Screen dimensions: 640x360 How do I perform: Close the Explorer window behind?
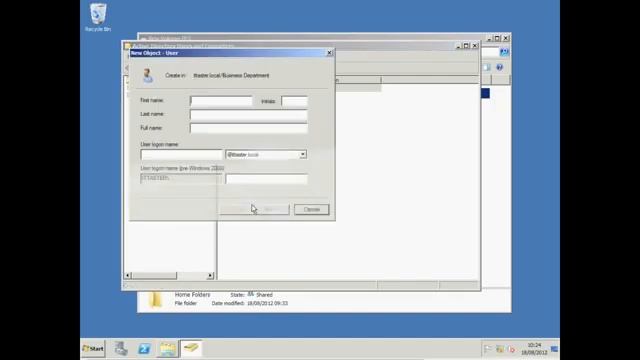506,38
